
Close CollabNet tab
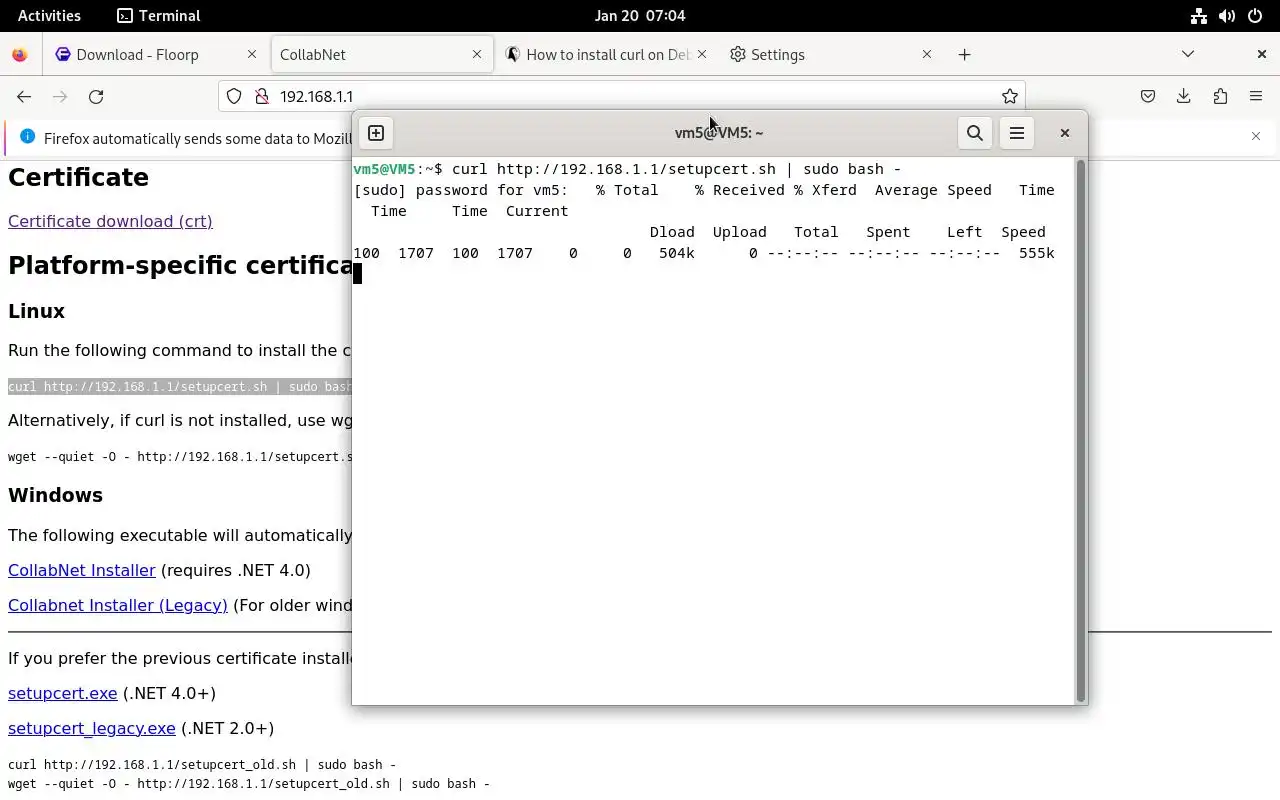(x=477, y=54)
